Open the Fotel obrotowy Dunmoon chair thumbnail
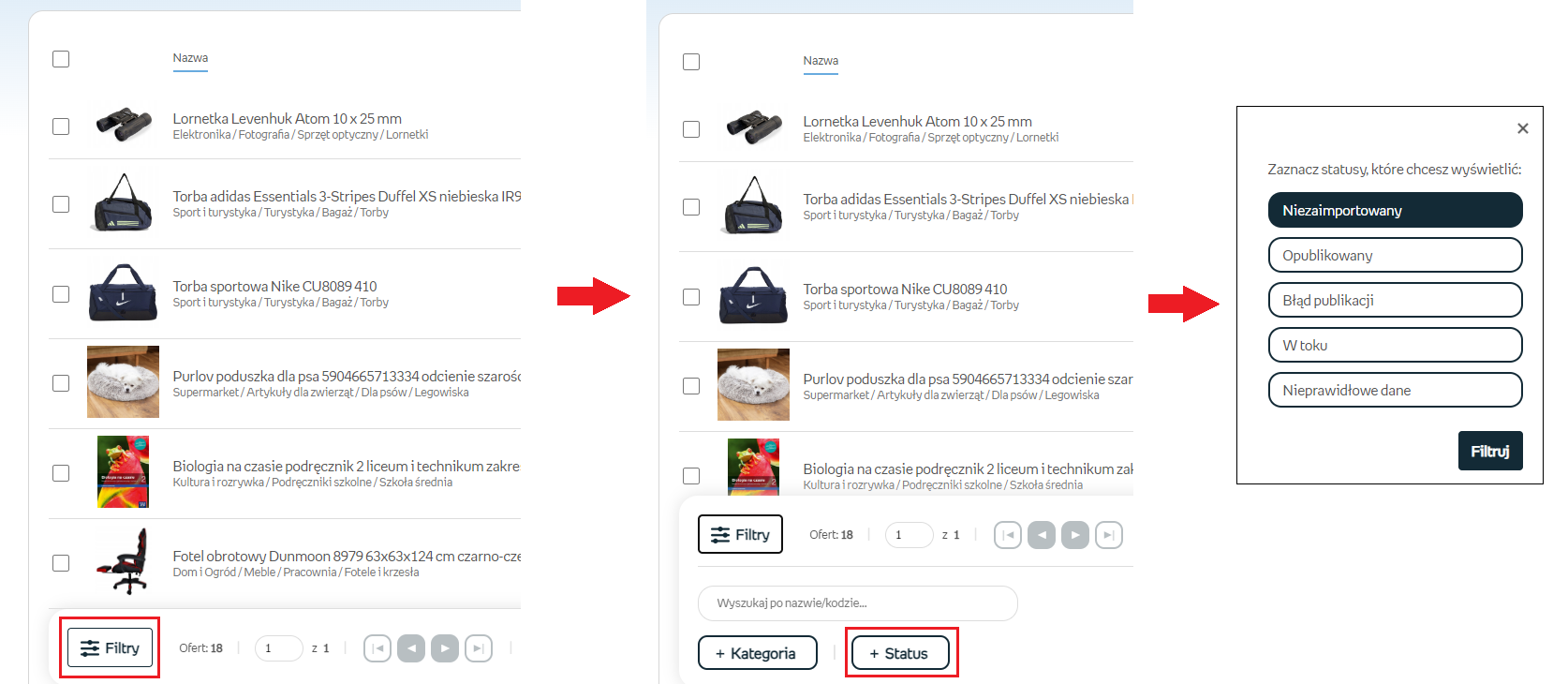This screenshot has width=1568, height=684. [124, 562]
